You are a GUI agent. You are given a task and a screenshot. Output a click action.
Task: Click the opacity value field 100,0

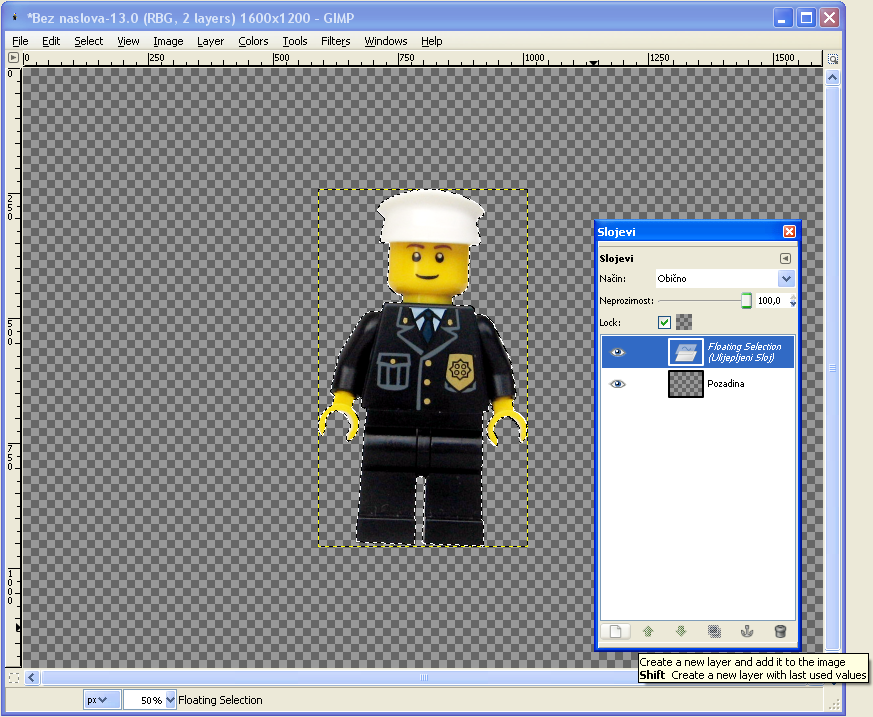coord(772,301)
